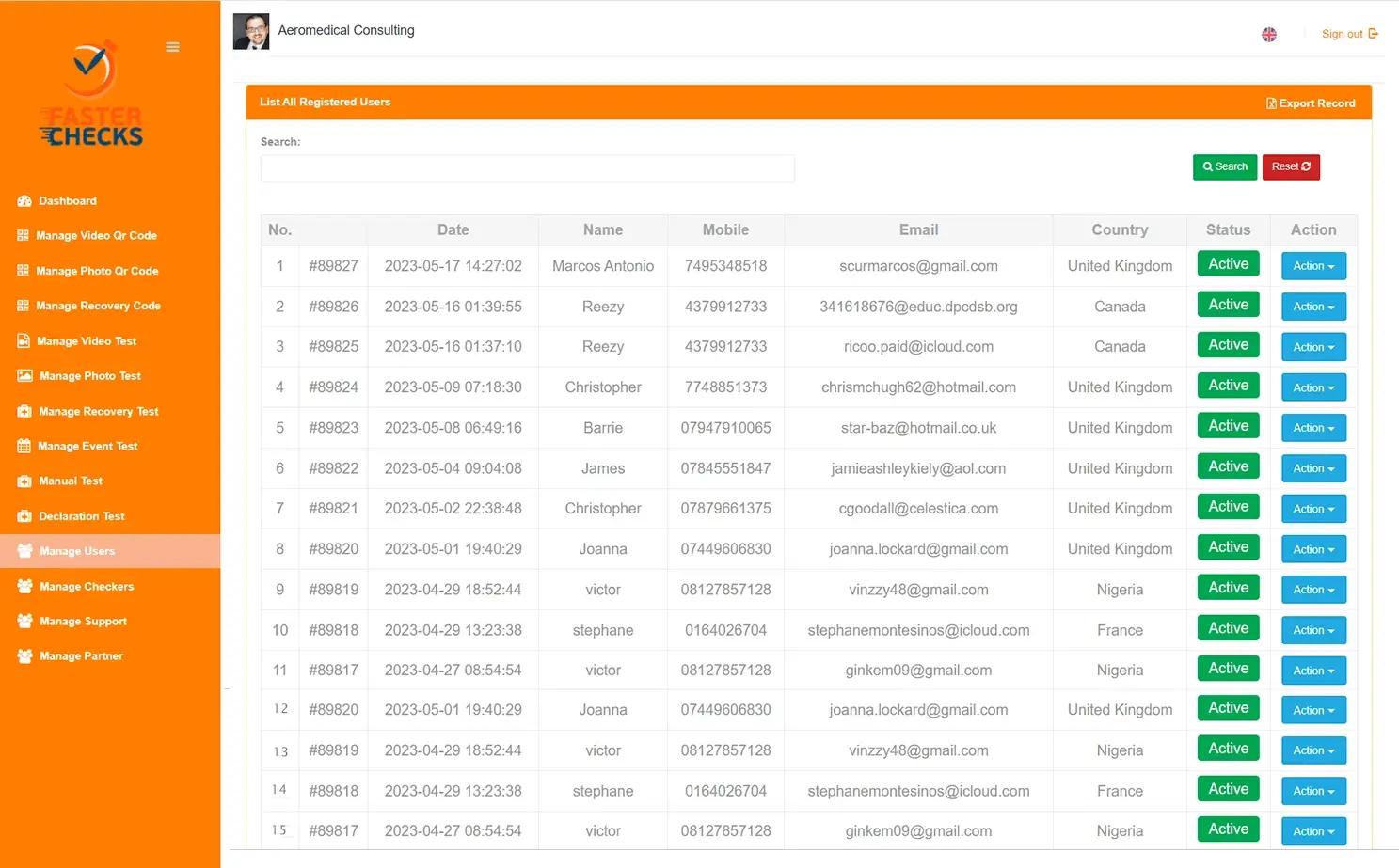Select the Dashboard icon in the sidebar
This screenshot has height=868, width=1399.
[23, 200]
